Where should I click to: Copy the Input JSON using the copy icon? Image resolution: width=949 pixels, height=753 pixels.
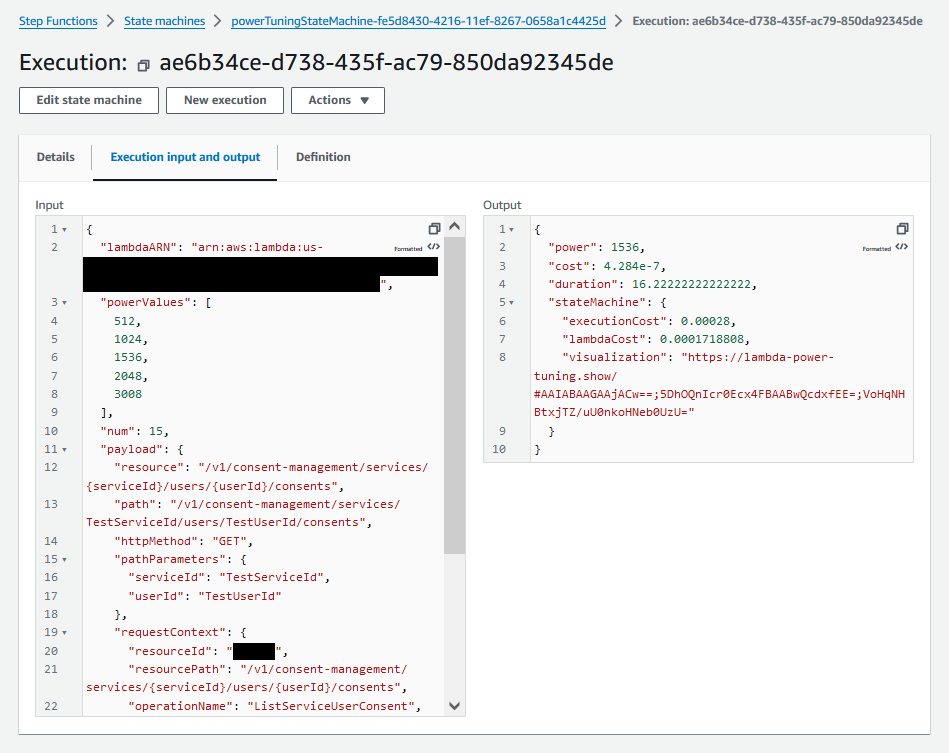[434, 228]
